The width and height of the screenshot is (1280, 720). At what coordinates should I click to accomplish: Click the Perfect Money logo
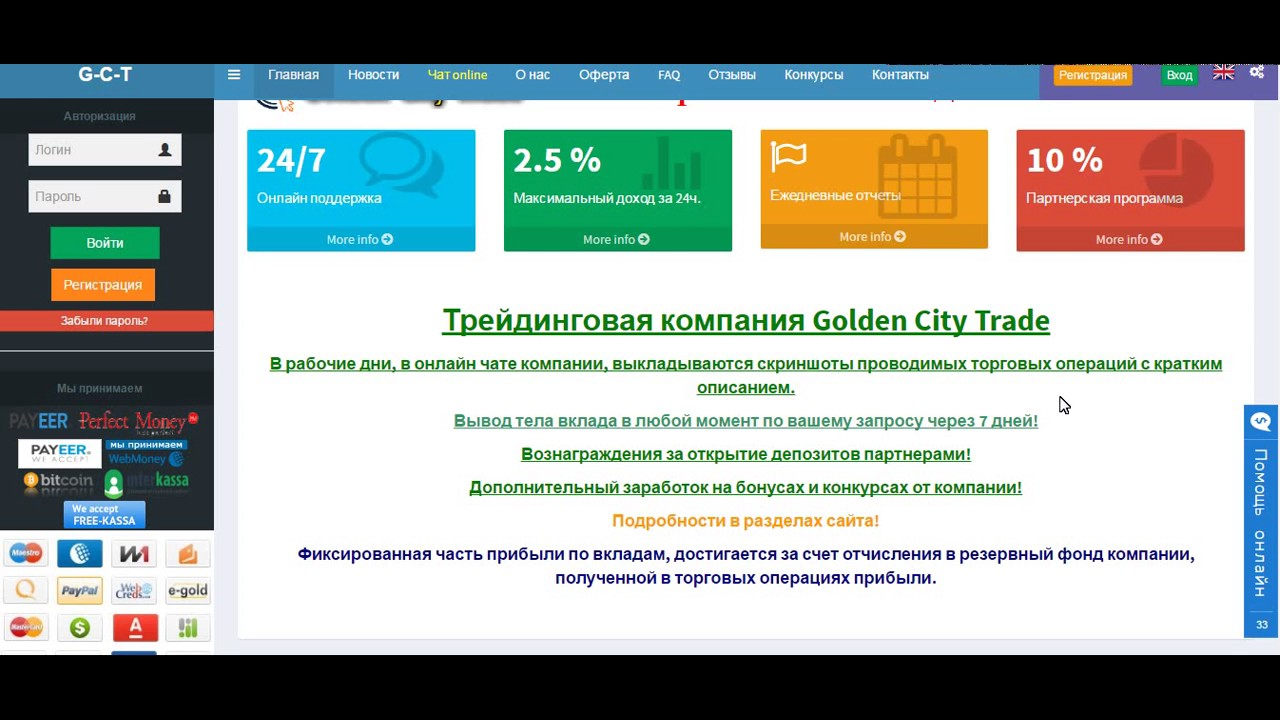[137, 421]
